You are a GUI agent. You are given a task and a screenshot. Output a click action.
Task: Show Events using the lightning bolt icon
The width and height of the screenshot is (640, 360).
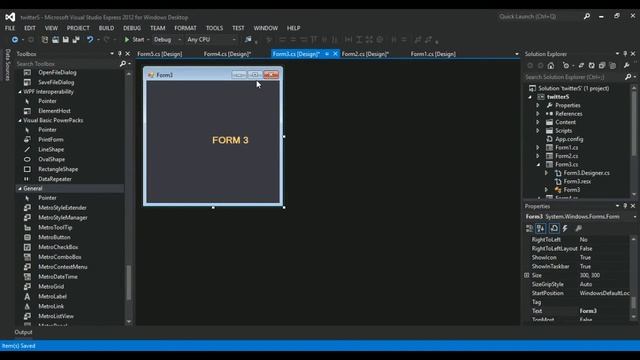[565, 229]
